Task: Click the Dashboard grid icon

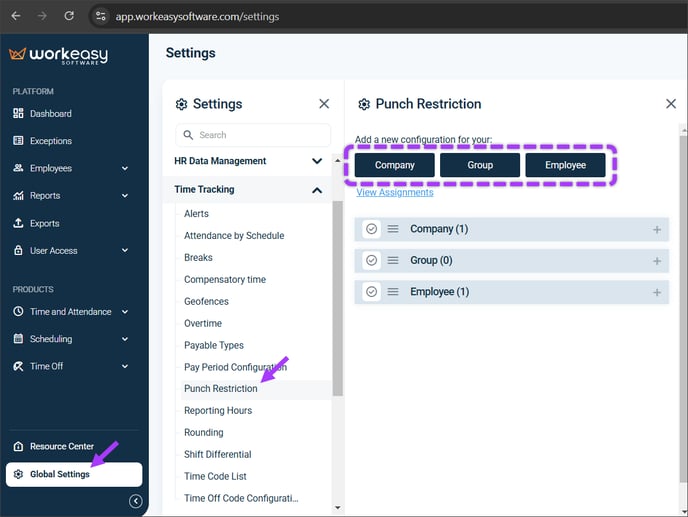Action: coord(18,113)
